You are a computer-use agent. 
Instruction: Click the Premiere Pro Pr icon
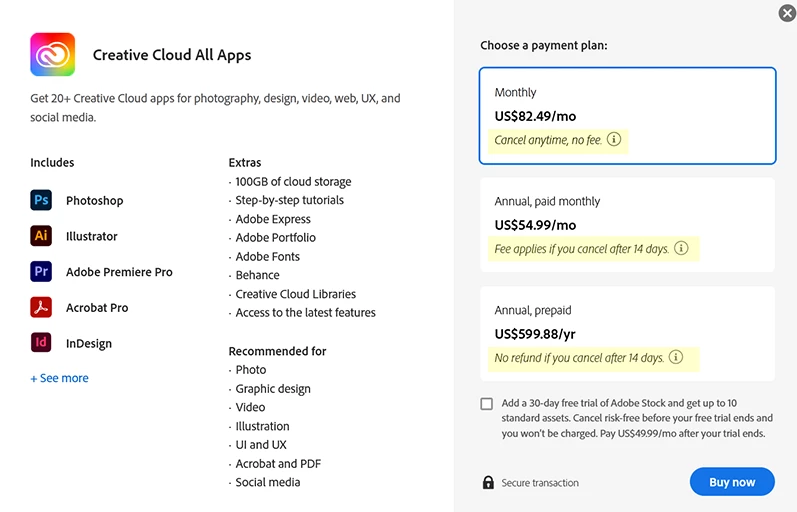click(x=41, y=271)
